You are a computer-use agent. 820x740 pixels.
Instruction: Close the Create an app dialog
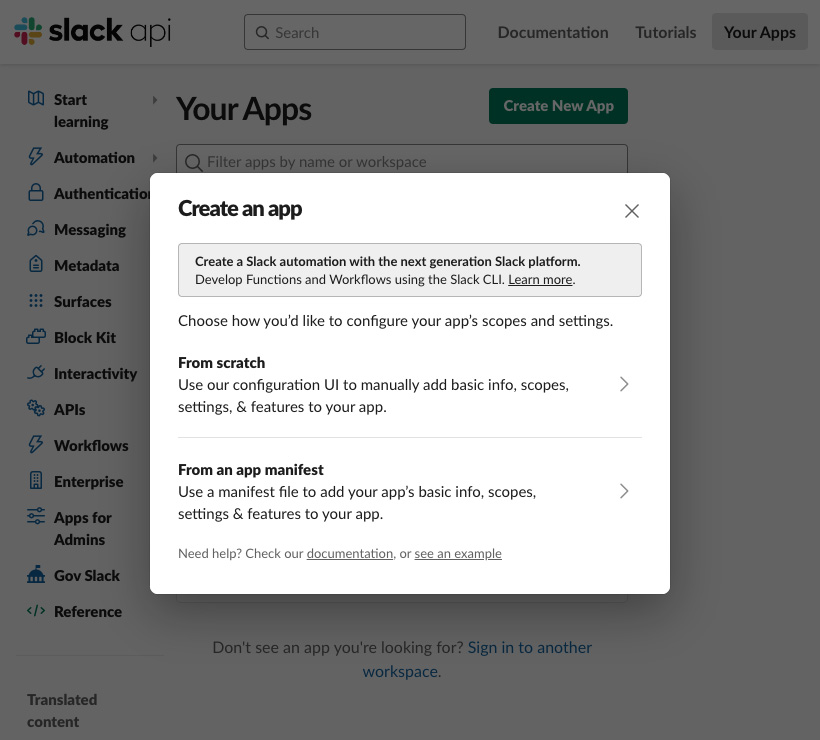tap(632, 211)
